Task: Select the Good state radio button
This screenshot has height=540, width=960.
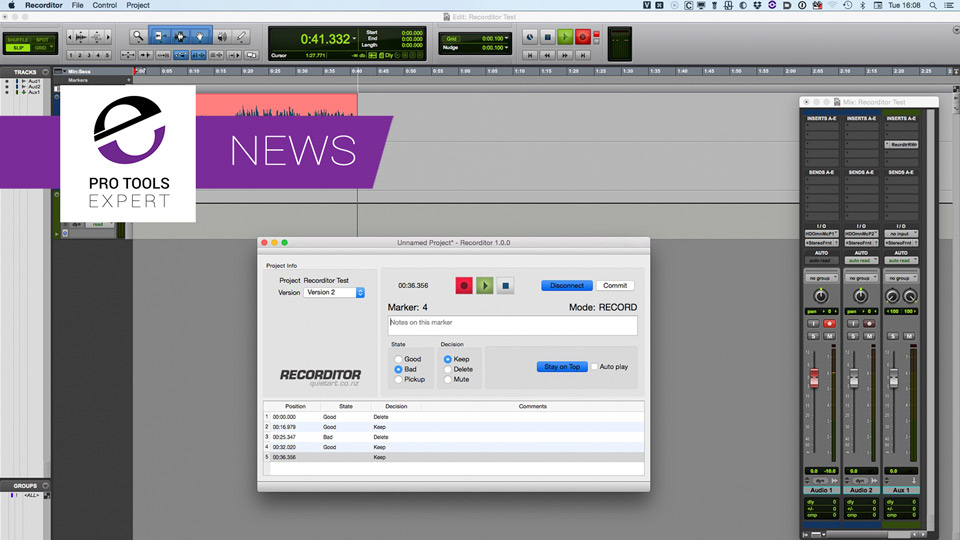Action: click(399, 359)
